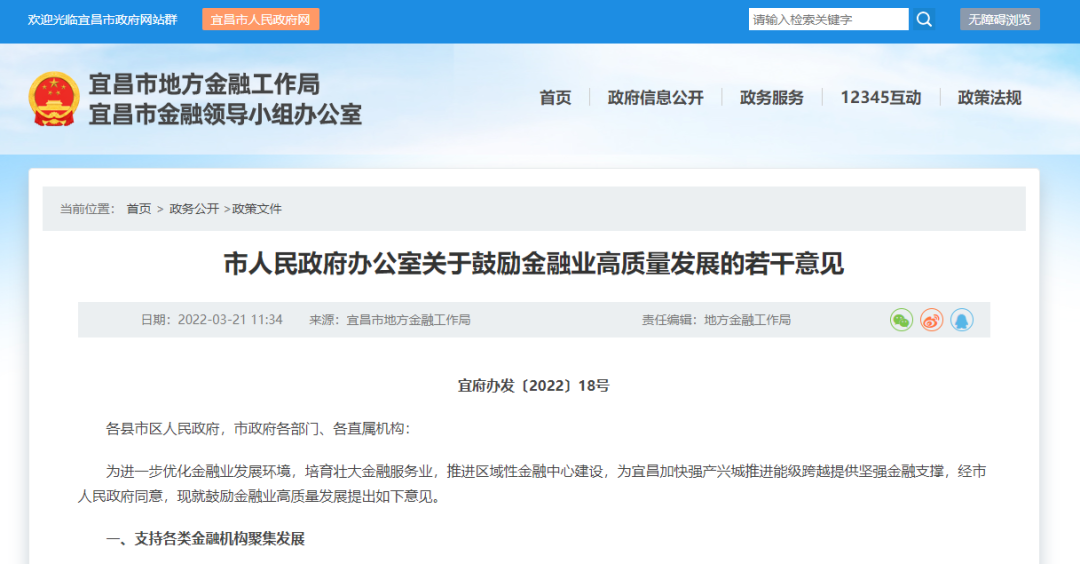Click the search magnifier icon
Image resolution: width=1080 pixels, height=564 pixels.
[924, 19]
